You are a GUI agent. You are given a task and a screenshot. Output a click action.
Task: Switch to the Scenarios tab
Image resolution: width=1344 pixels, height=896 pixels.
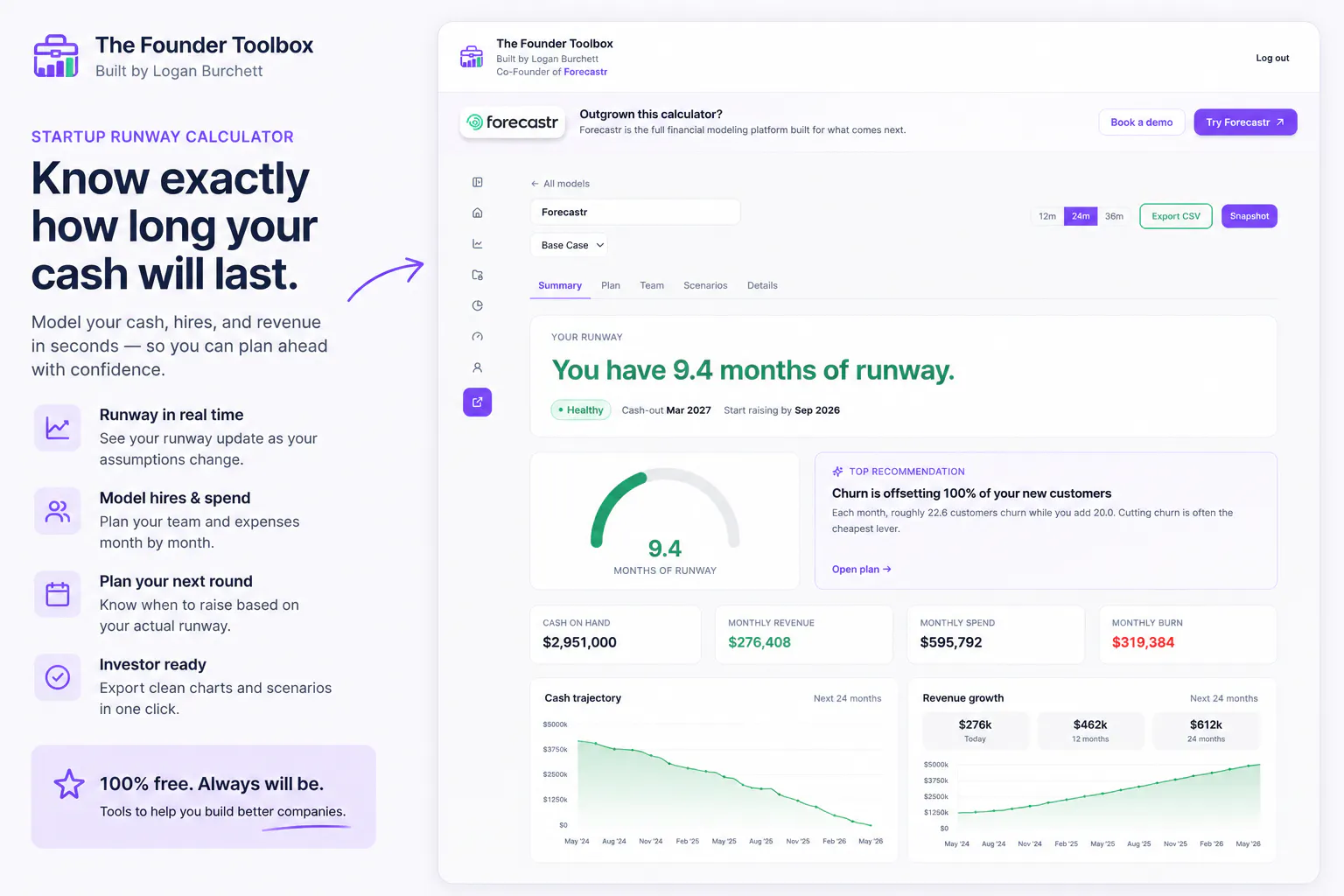tap(705, 285)
